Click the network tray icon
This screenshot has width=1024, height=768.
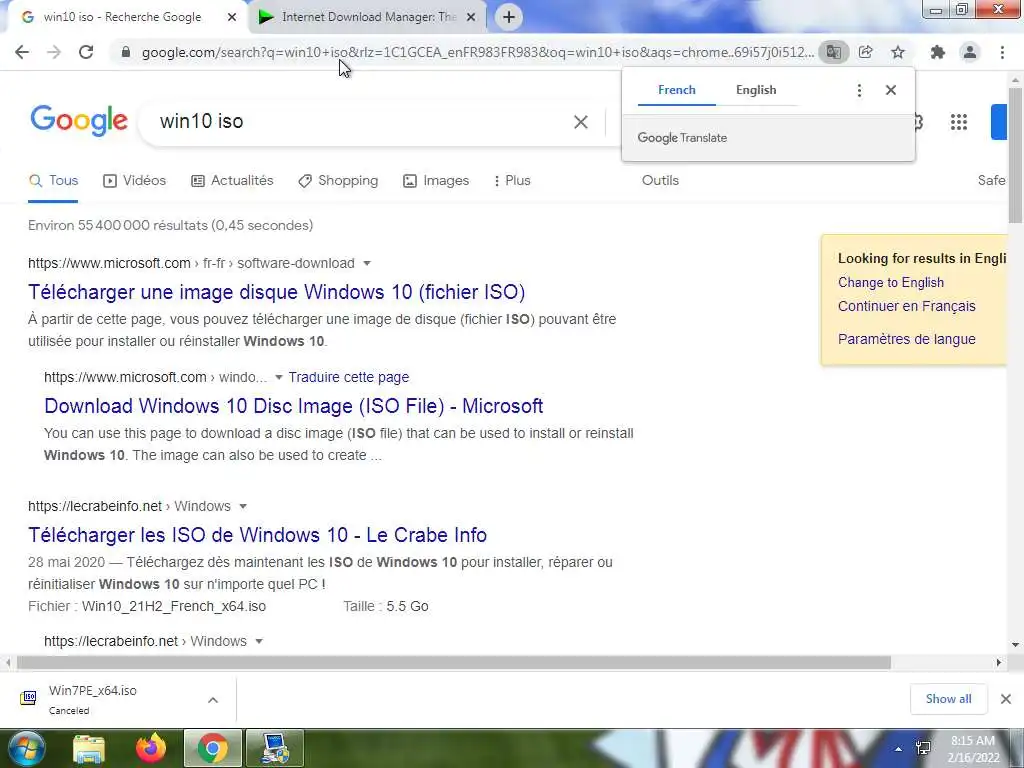tap(923, 748)
